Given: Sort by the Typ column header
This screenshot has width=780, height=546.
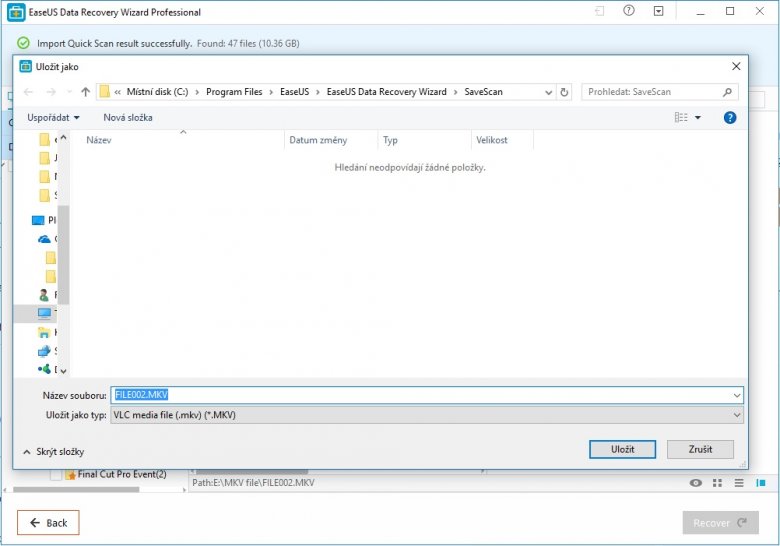Looking at the screenshot, I should coord(424,140).
